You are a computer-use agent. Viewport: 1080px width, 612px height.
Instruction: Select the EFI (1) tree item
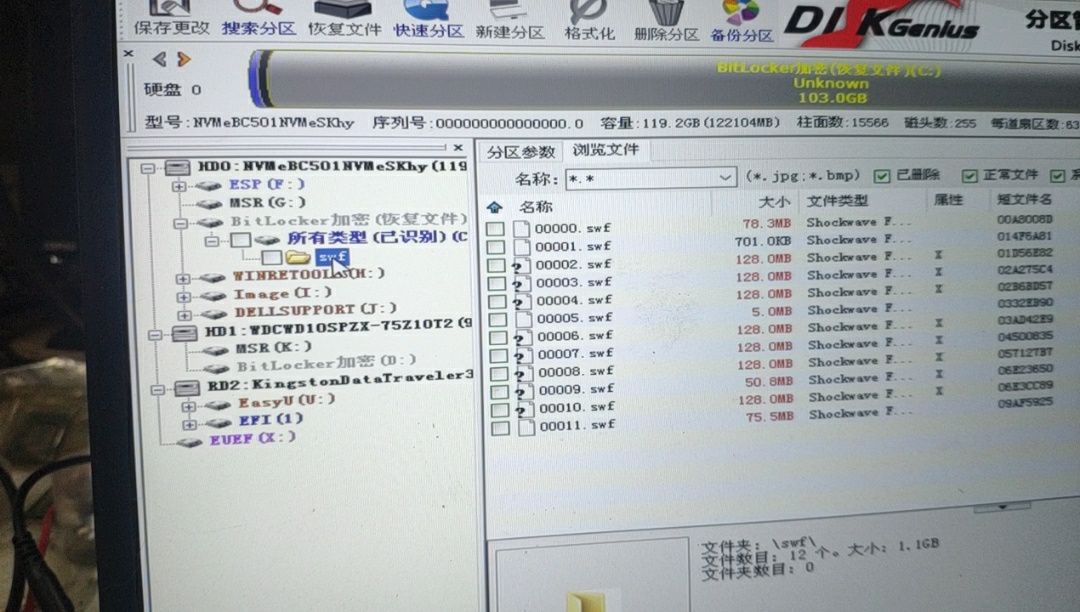click(x=271, y=419)
